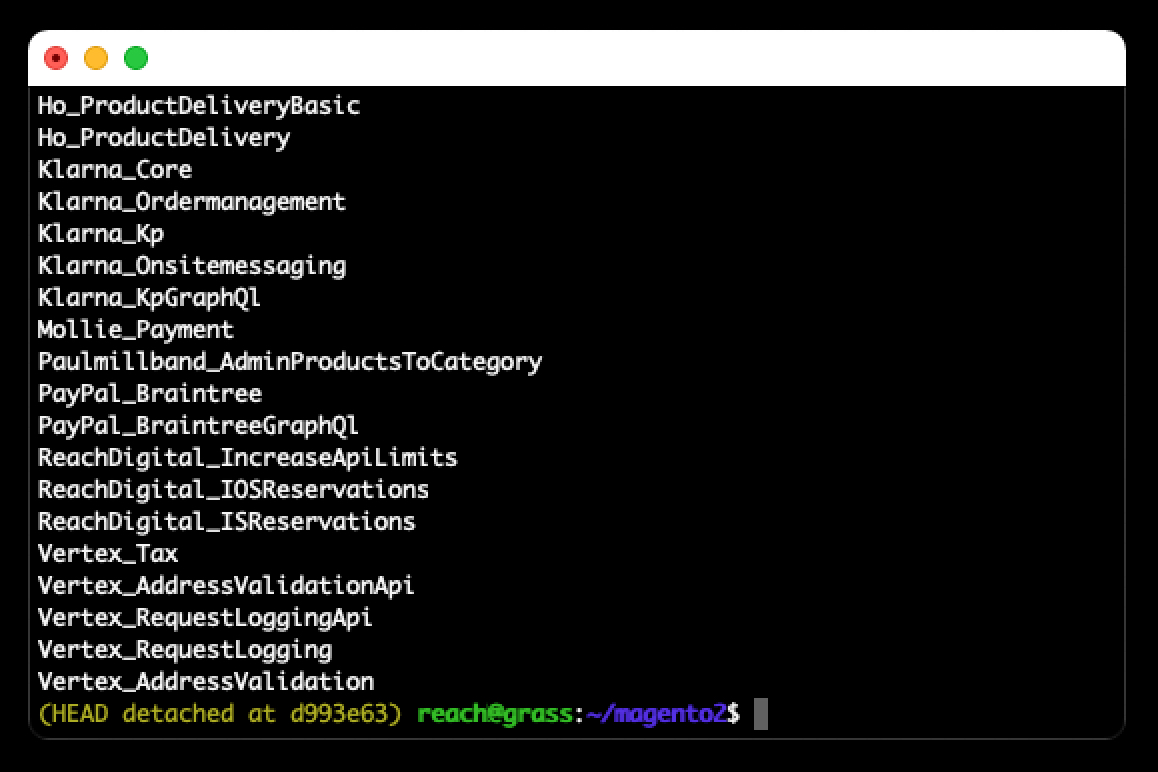Click the Vertex_AddressValidationApi line

pyautogui.click(x=226, y=586)
